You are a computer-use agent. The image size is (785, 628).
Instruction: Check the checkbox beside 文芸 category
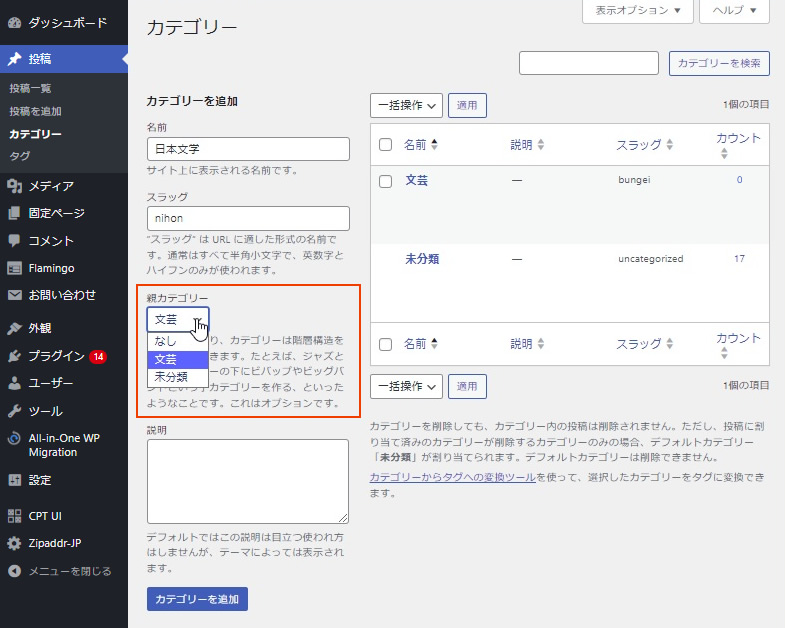click(385, 181)
